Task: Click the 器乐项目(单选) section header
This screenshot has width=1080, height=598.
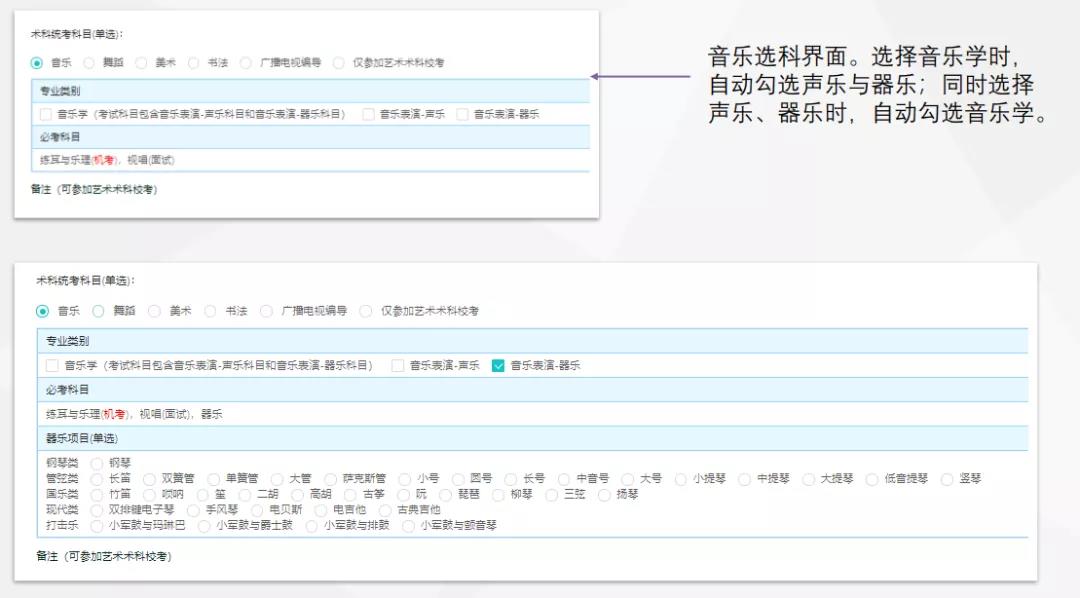Action: pos(532,438)
